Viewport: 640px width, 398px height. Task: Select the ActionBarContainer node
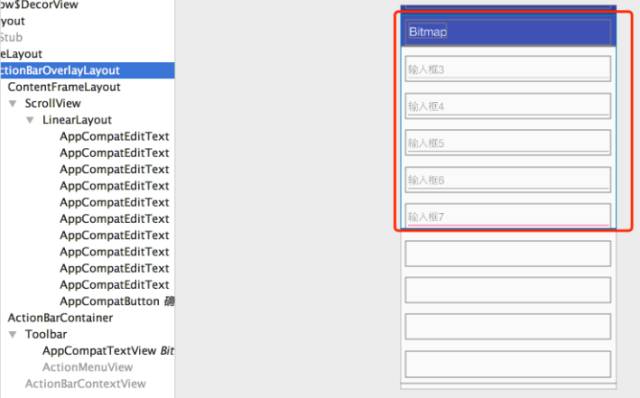tap(60, 318)
